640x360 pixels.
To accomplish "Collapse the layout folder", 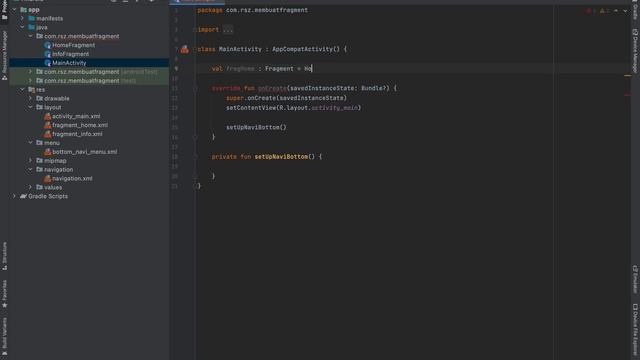I will (31, 107).
